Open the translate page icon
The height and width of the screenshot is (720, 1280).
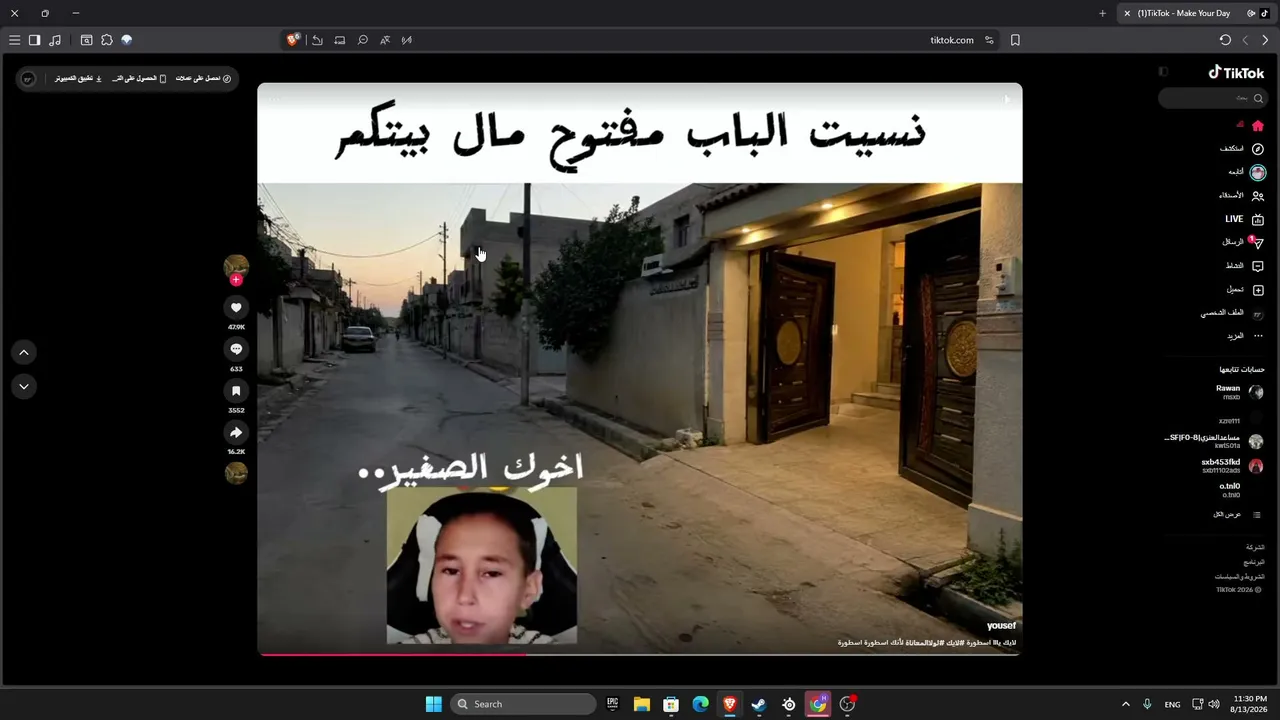pos(385,40)
